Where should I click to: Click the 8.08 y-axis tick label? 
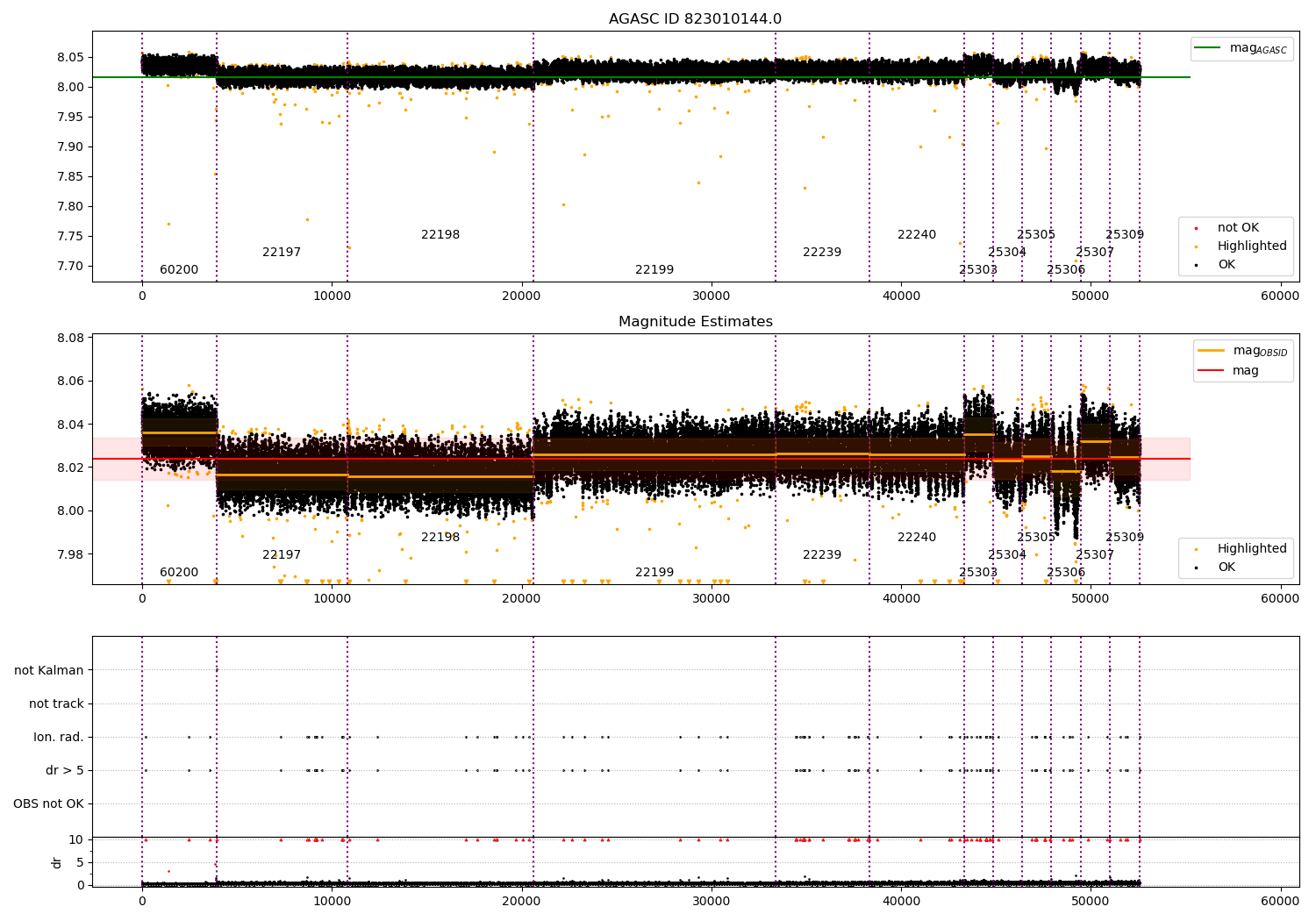point(71,339)
